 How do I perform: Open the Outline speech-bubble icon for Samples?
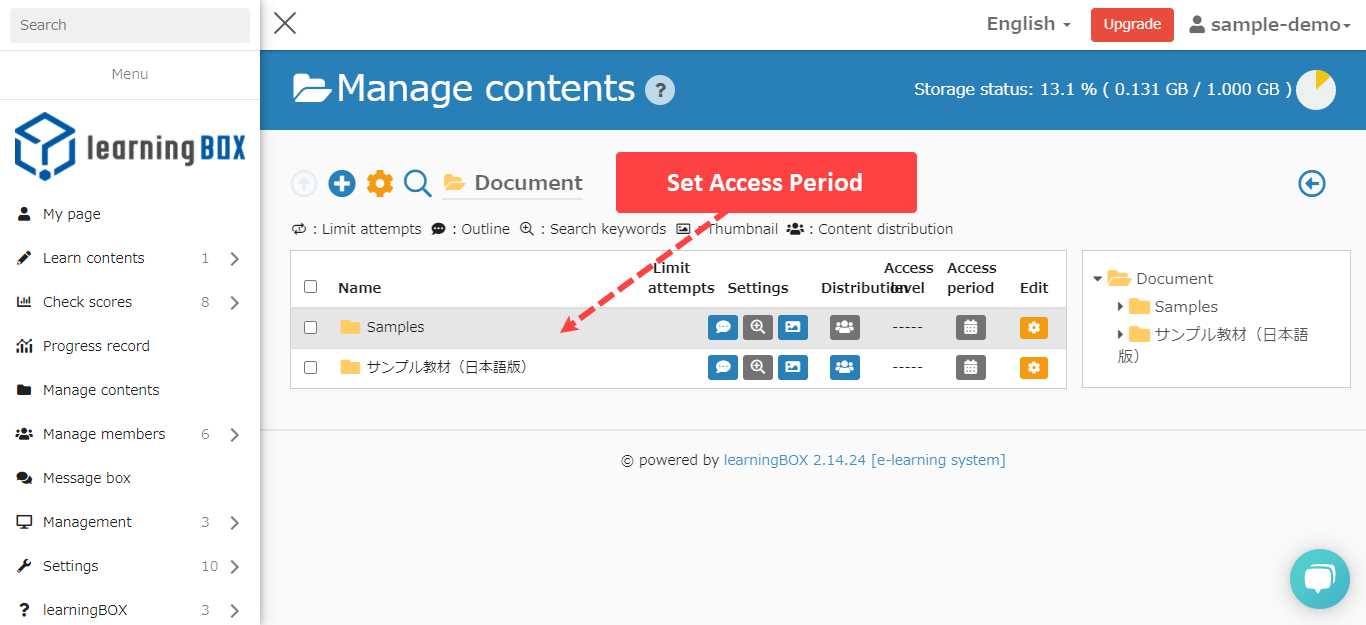[x=723, y=327]
